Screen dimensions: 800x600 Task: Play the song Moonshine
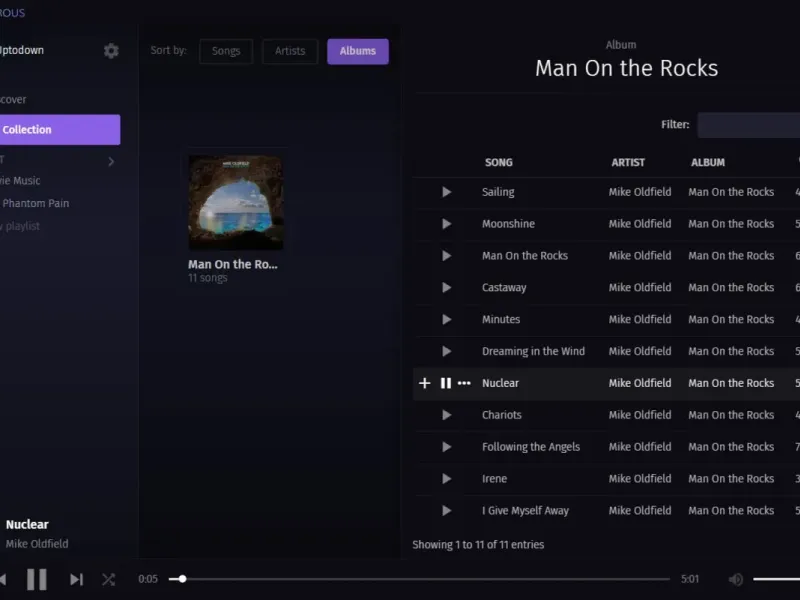(x=446, y=223)
